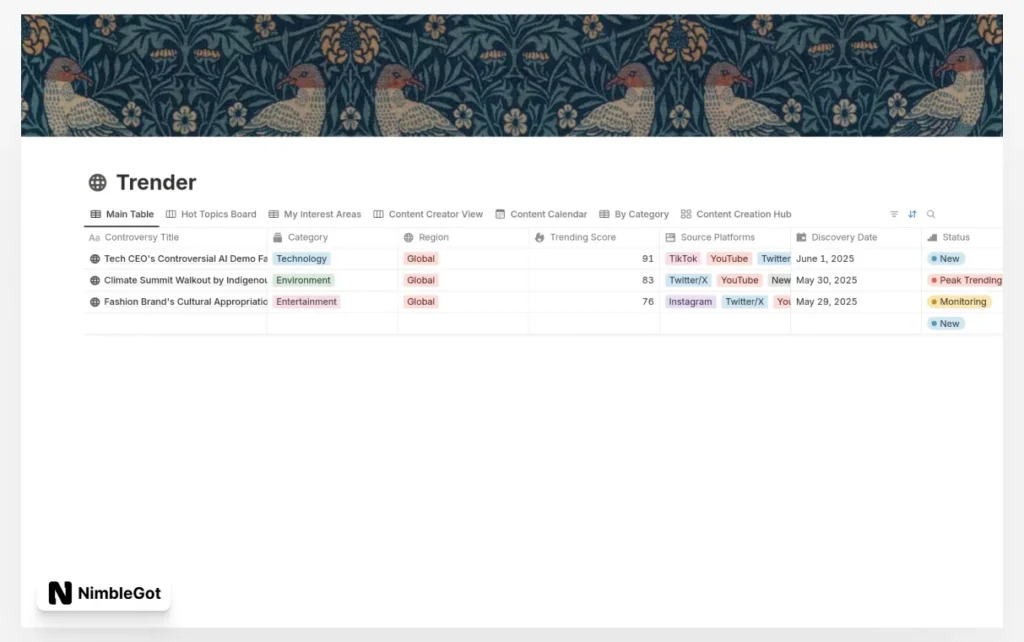Viewport: 1024px width, 642px height.
Task: Click the date June 1, 2025
Action: click(x=825, y=259)
